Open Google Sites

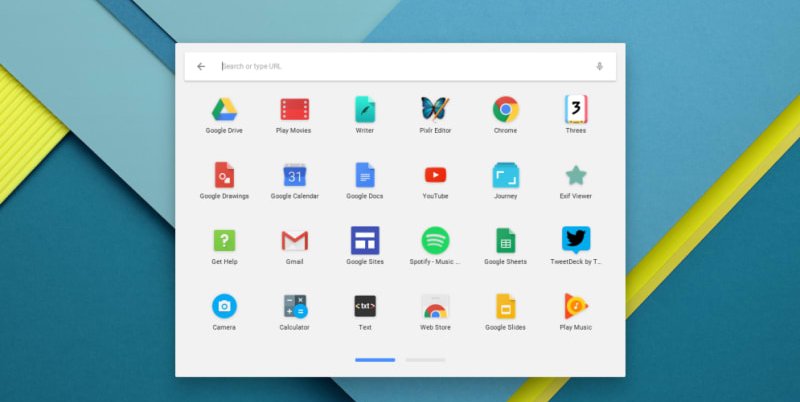point(365,240)
